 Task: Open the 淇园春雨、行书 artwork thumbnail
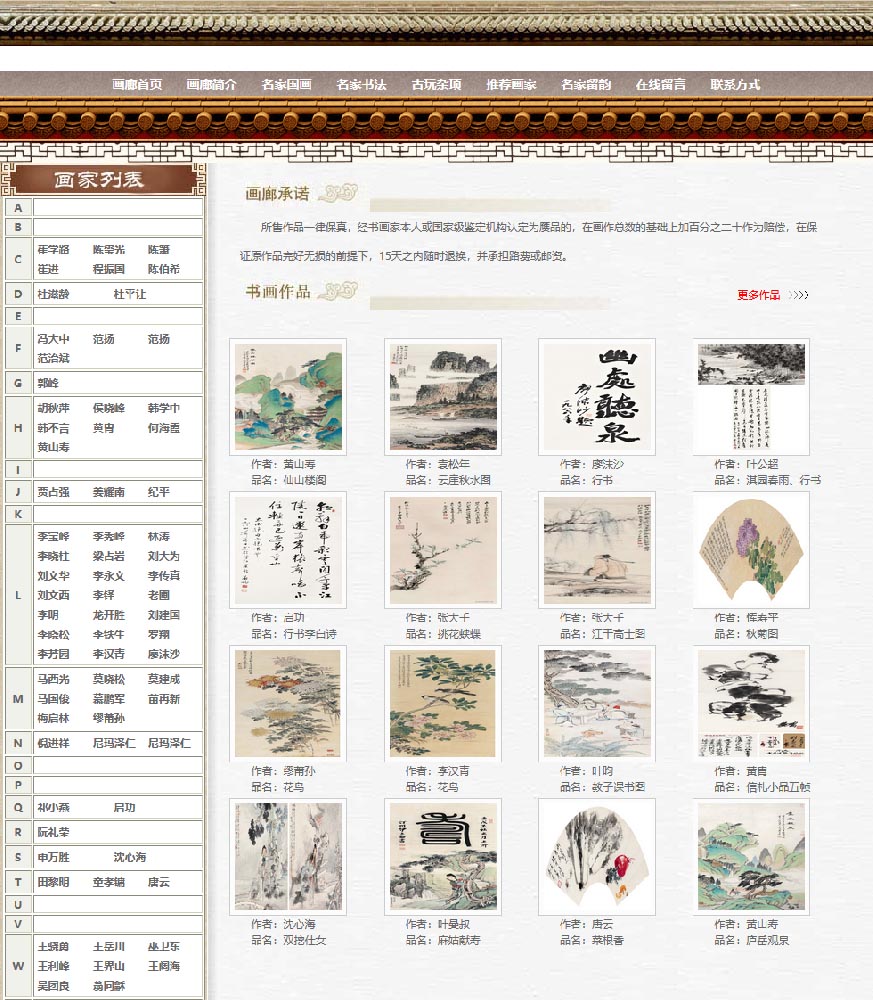click(751, 397)
